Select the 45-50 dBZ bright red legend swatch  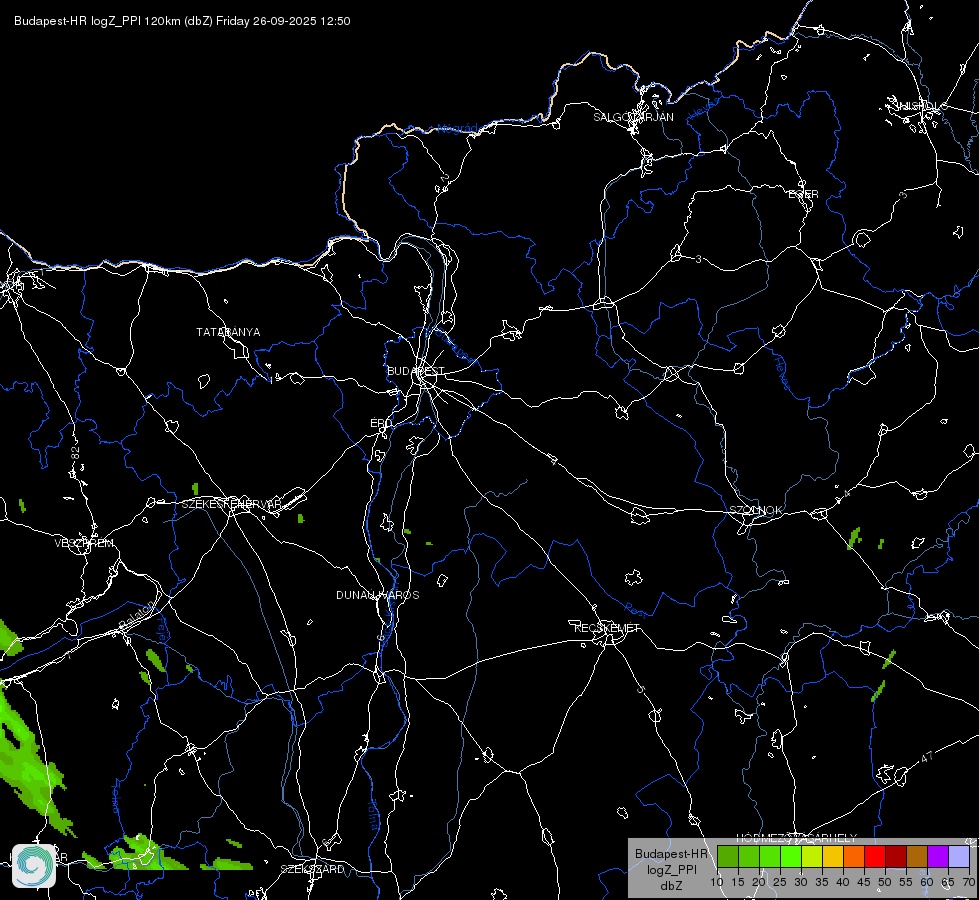click(875, 856)
